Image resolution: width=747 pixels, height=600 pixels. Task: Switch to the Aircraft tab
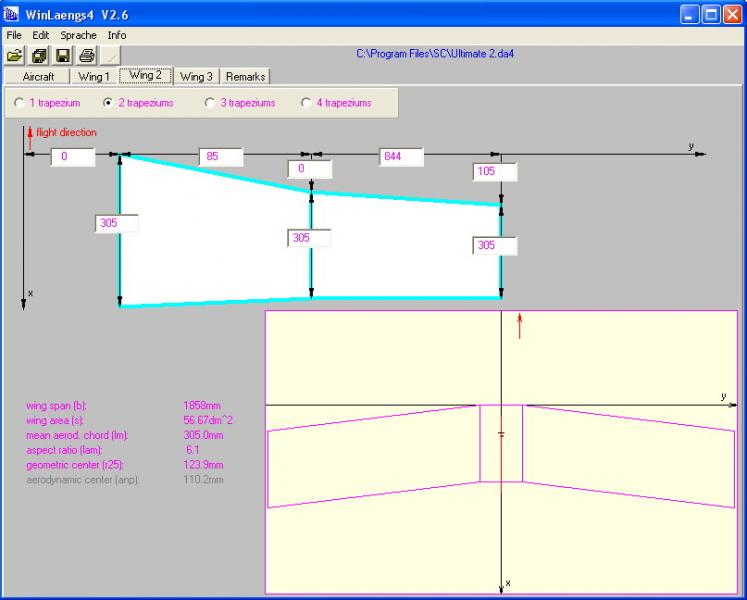point(38,76)
